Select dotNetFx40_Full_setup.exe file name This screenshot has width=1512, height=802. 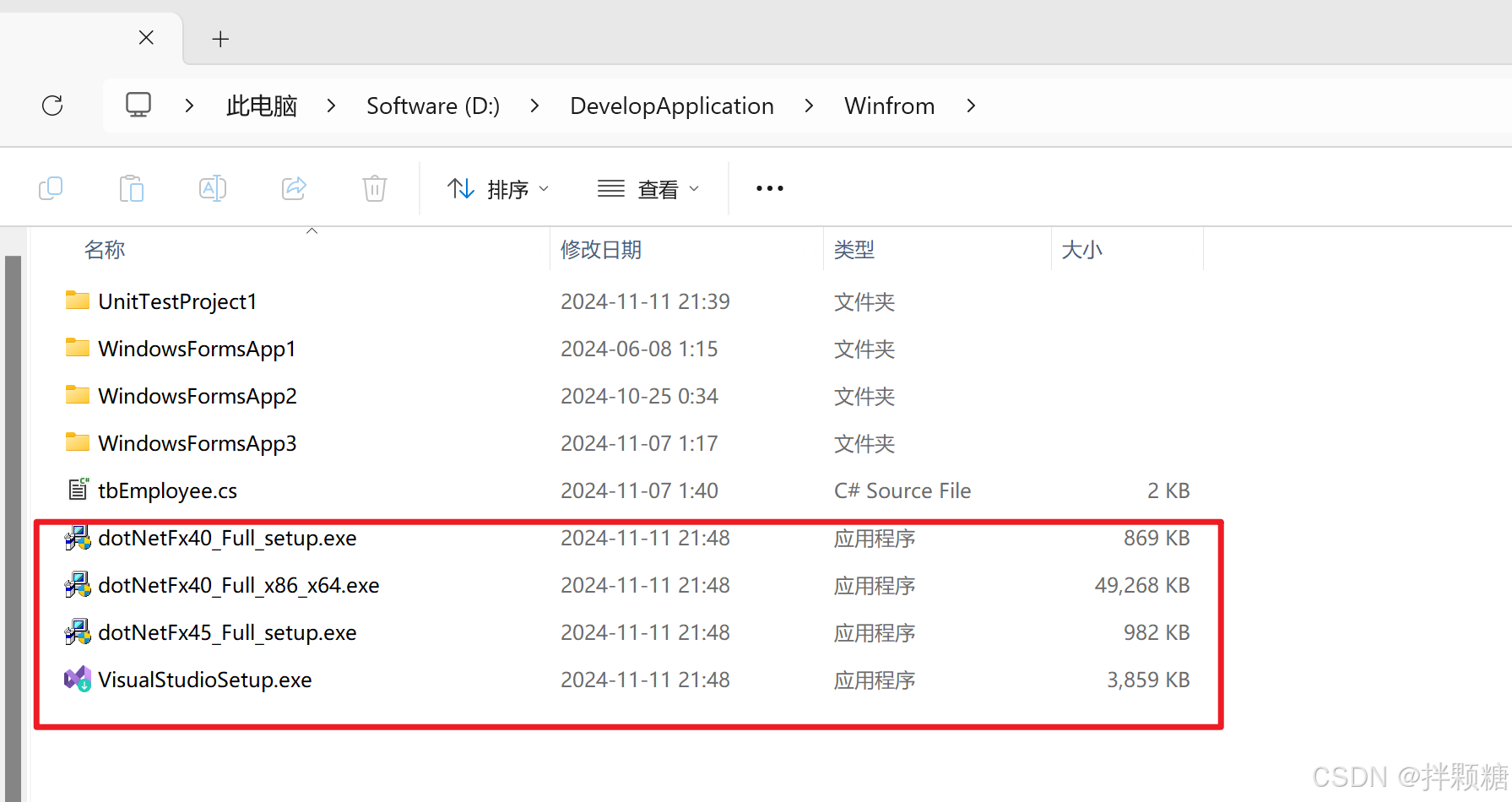(227, 538)
